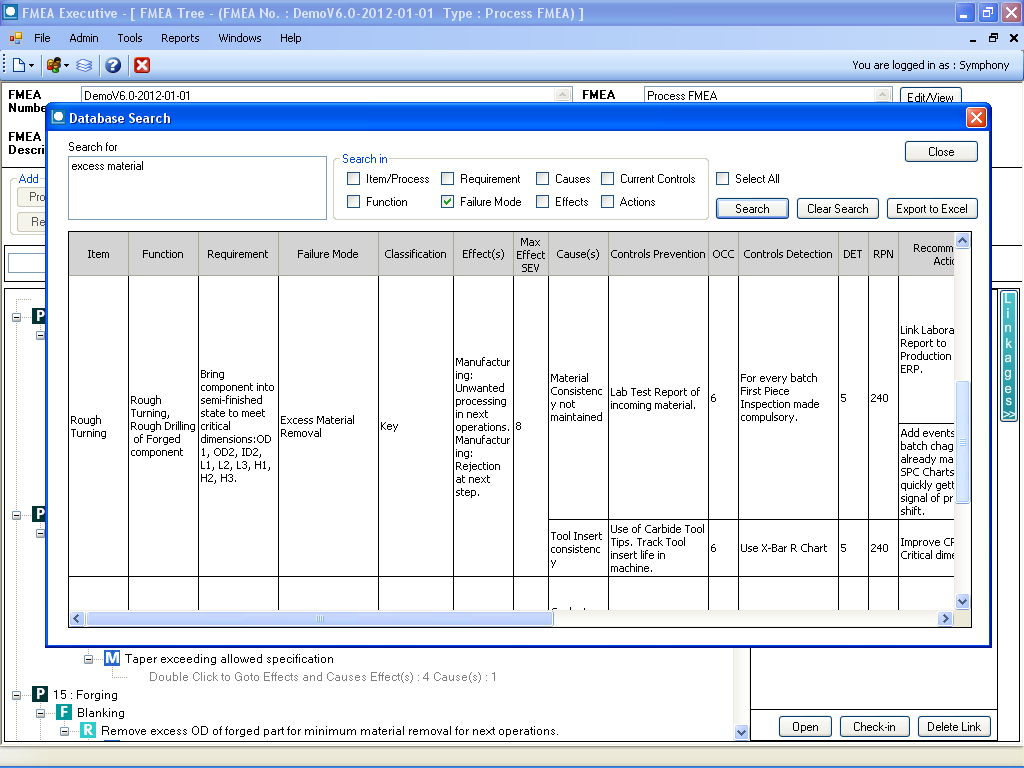This screenshot has height=768, width=1024.
Task: Check the Current Controls checkbox
Action: (x=607, y=178)
